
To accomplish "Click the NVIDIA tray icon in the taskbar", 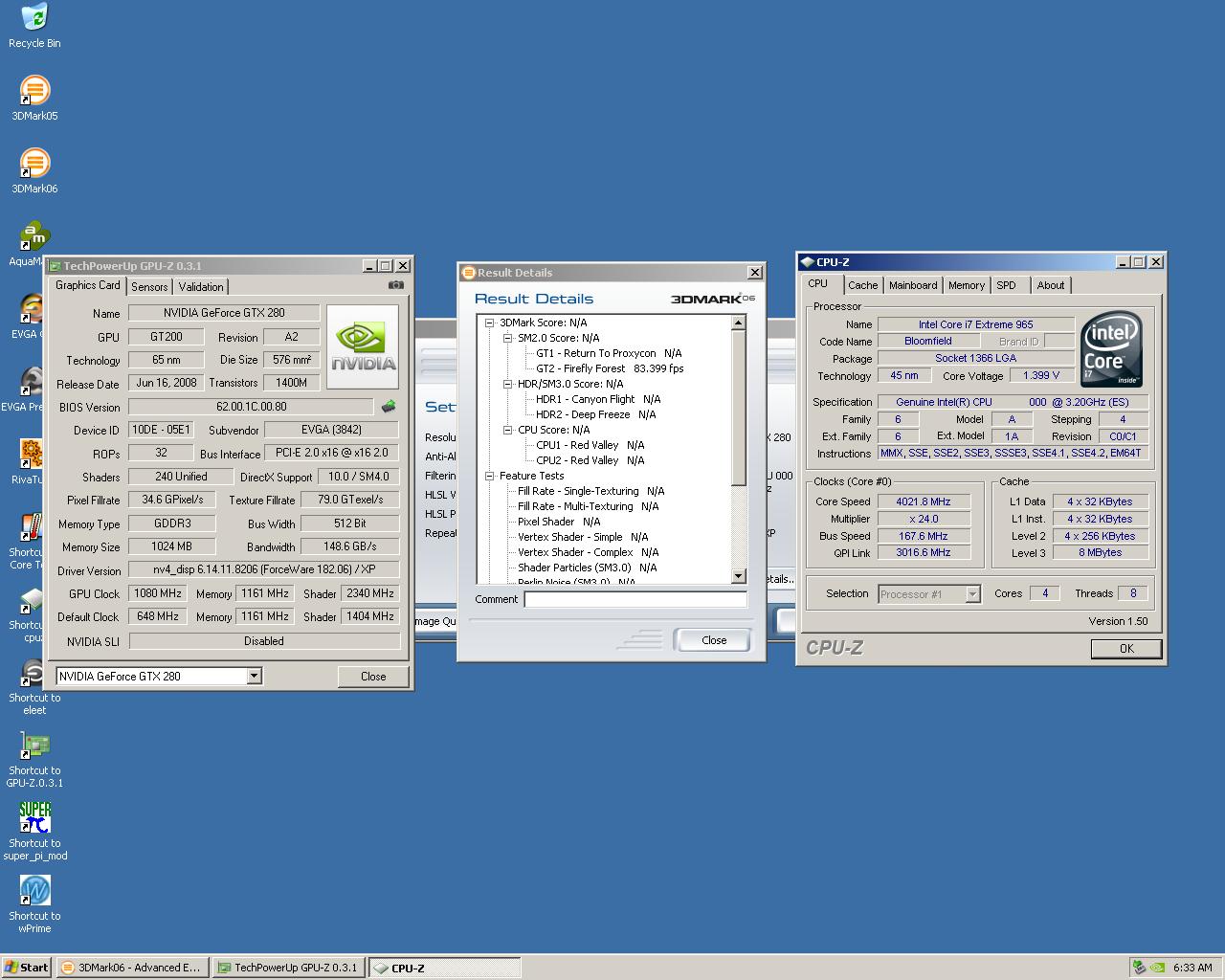I will point(1156,968).
